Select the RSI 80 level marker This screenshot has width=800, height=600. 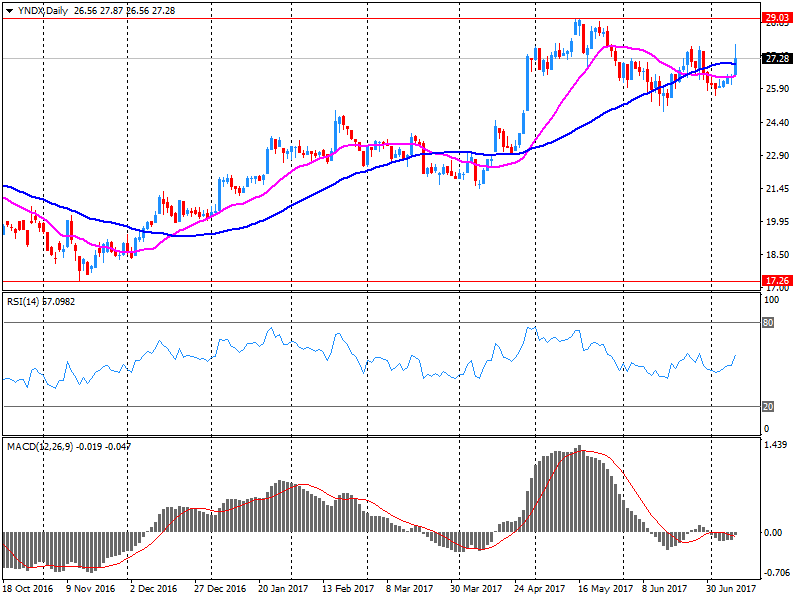[768, 322]
